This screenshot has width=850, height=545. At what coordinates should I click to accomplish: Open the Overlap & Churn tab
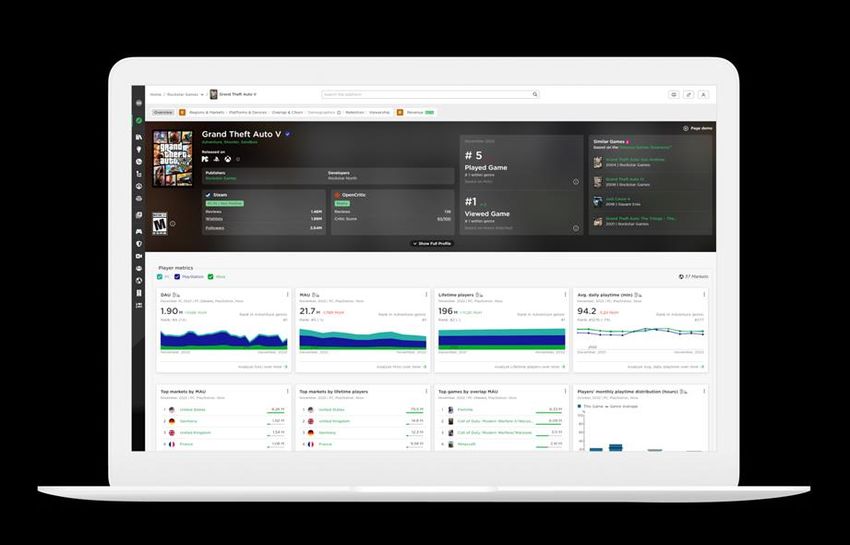pos(287,112)
